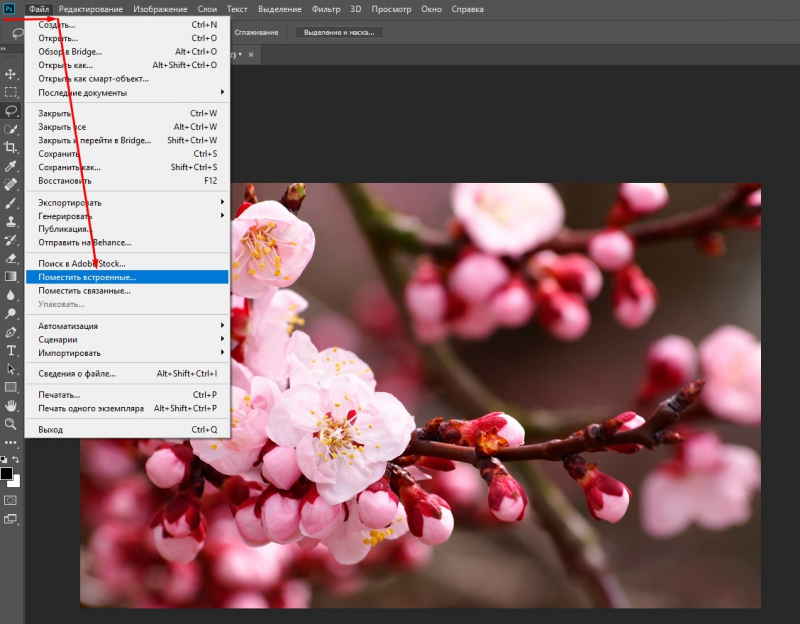The height and width of the screenshot is (624, 800).
Task: Select the Blur tool
Action: pyautogui.click(x=10, y=295)
